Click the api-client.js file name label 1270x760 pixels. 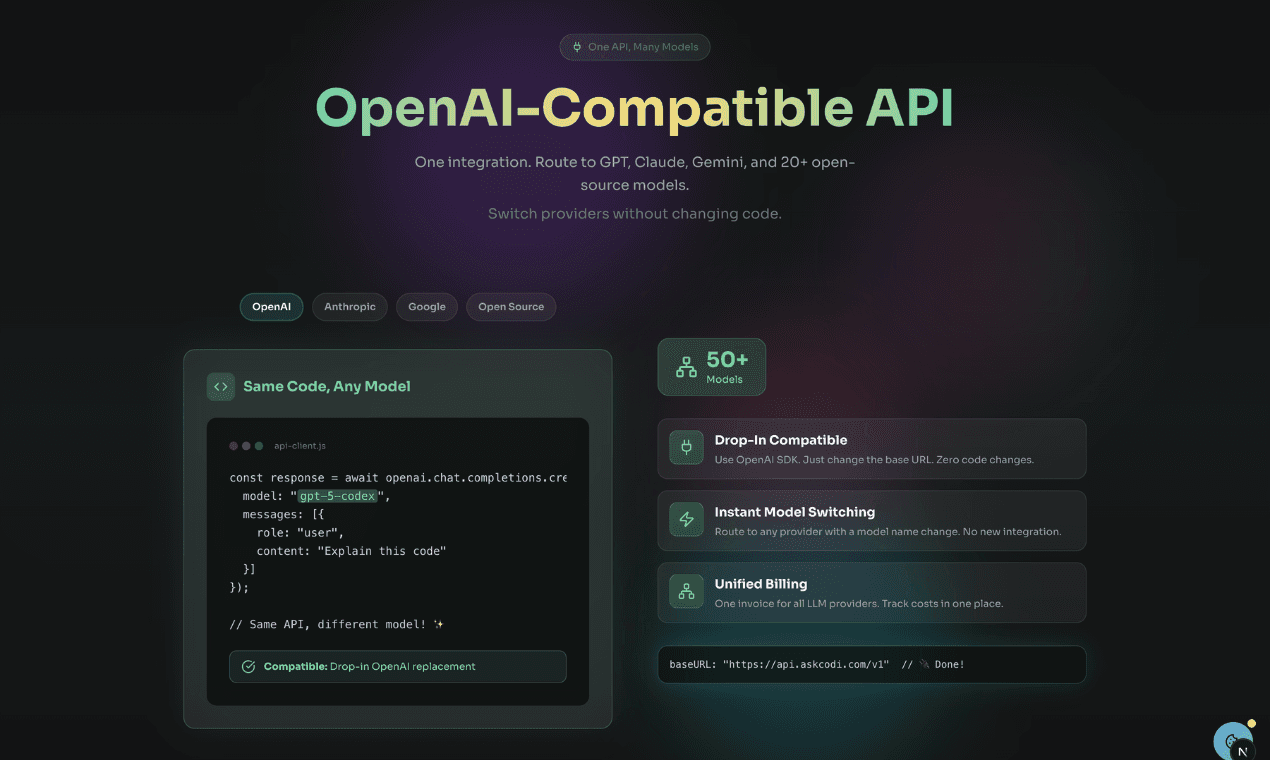coord(300,446)
